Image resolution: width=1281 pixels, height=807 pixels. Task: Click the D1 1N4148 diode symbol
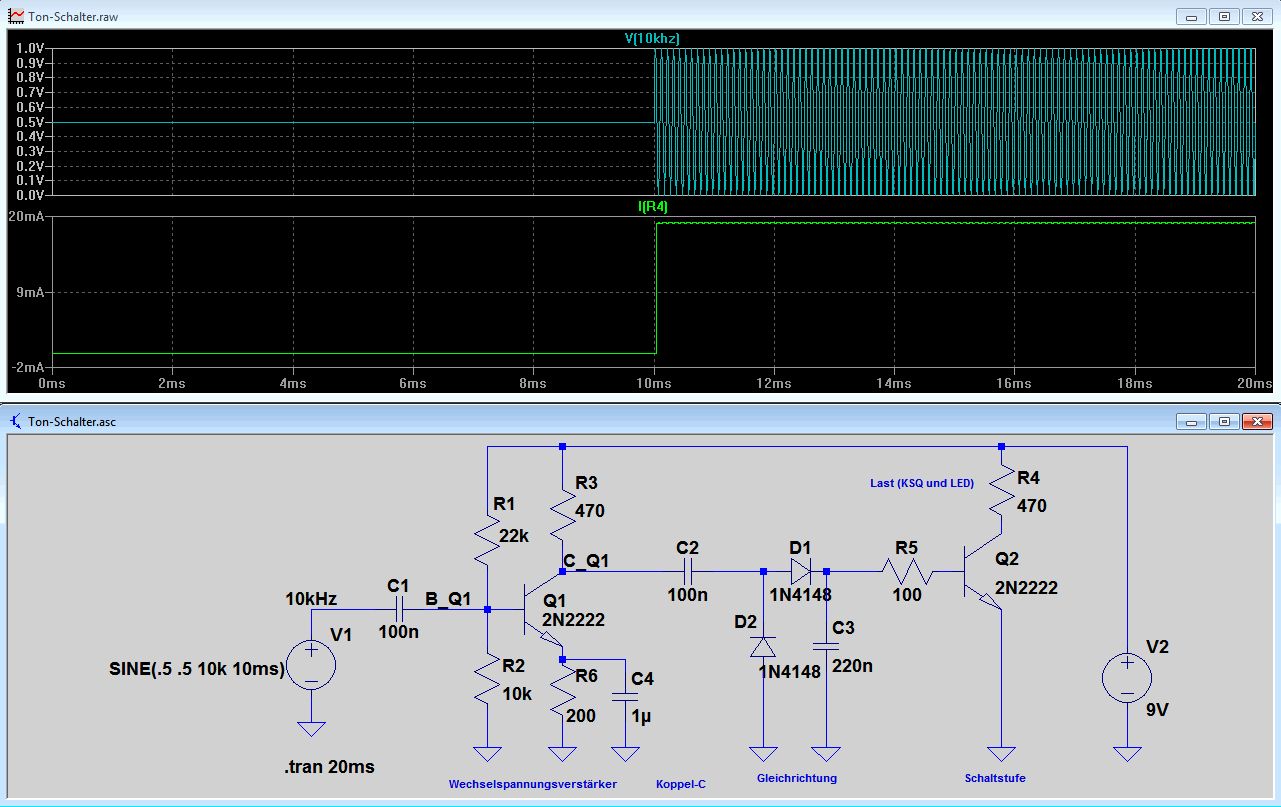[802, 572]
